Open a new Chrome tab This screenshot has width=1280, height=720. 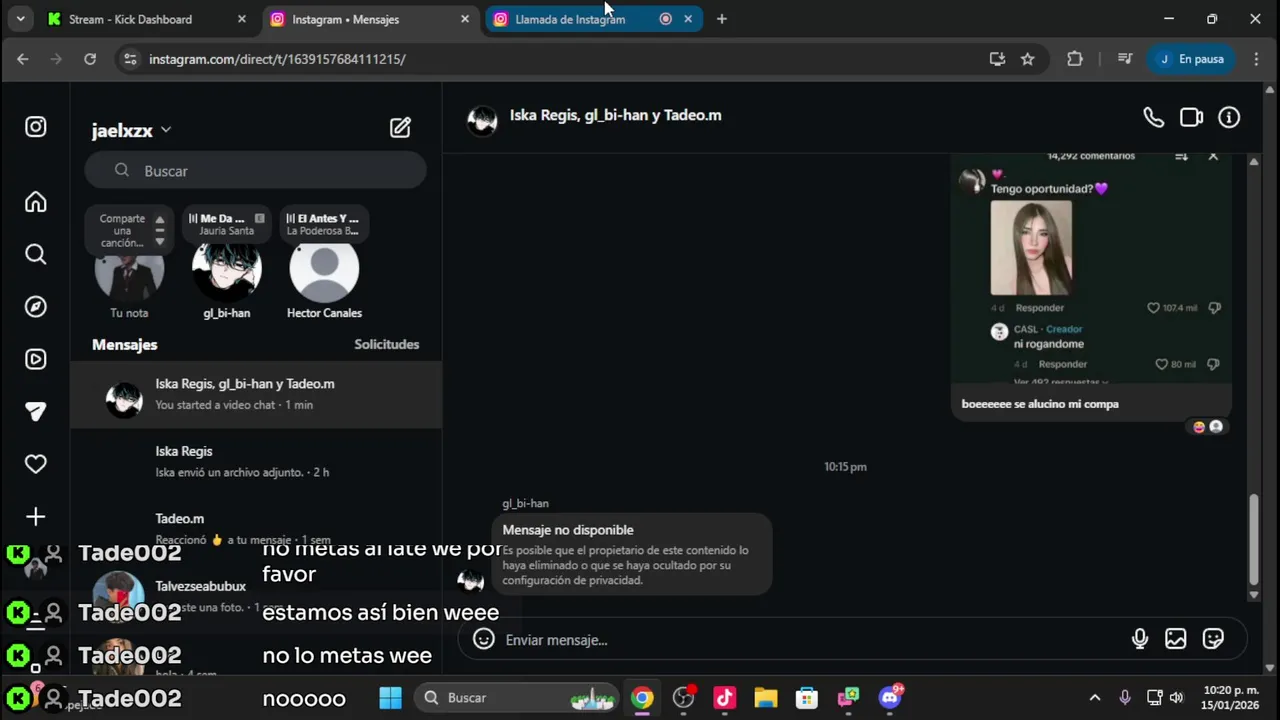[x=722, y=19]
